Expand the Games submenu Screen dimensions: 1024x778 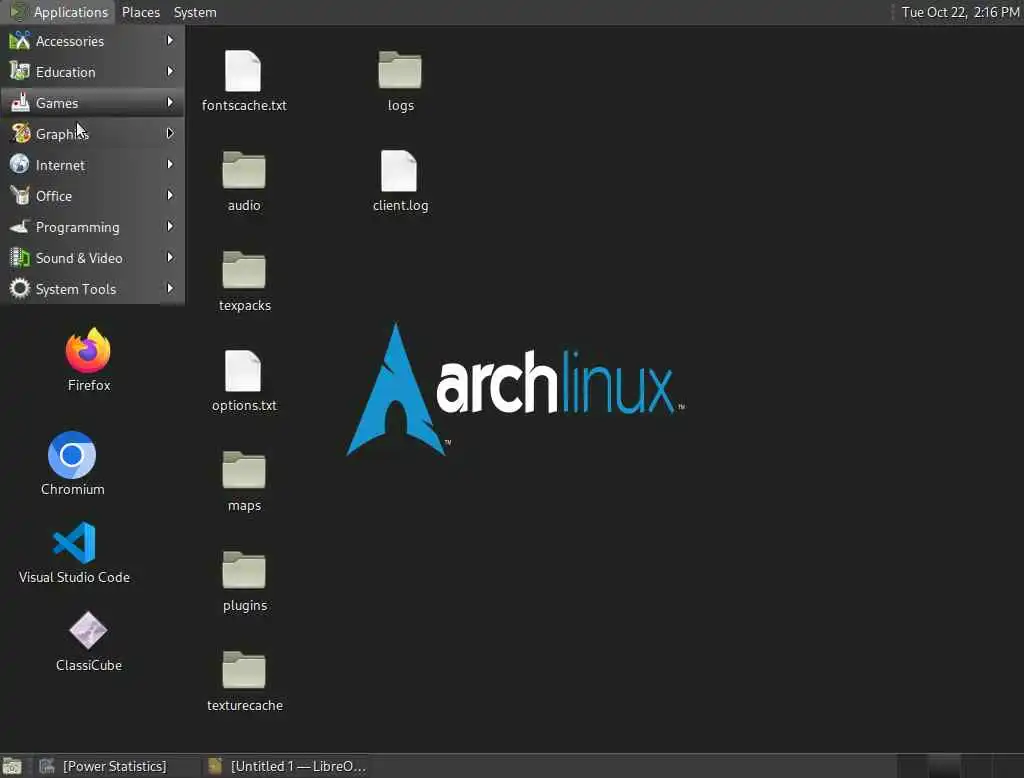click(x=93, y=103)
